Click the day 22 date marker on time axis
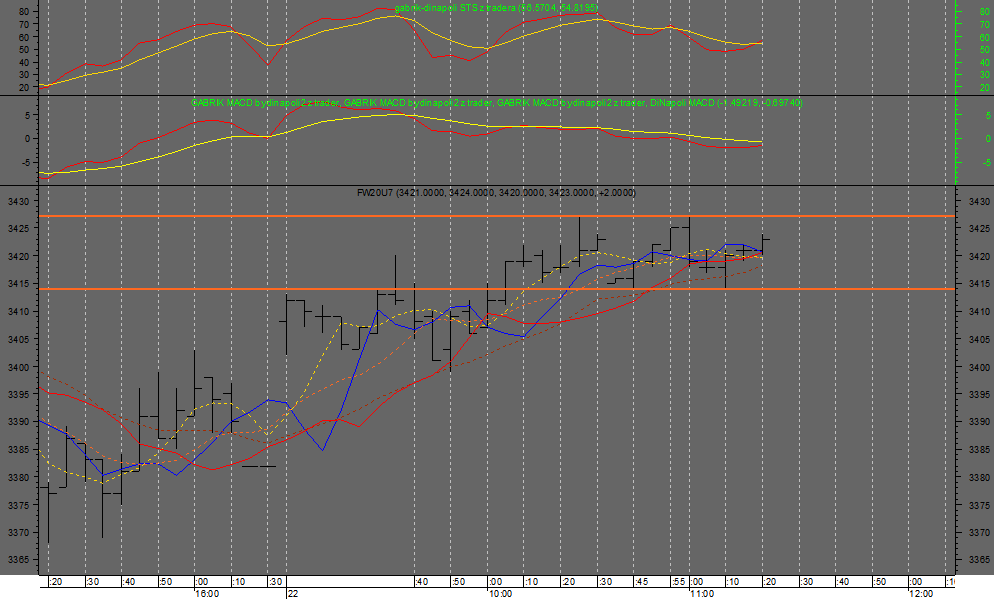 pos(292,593)
